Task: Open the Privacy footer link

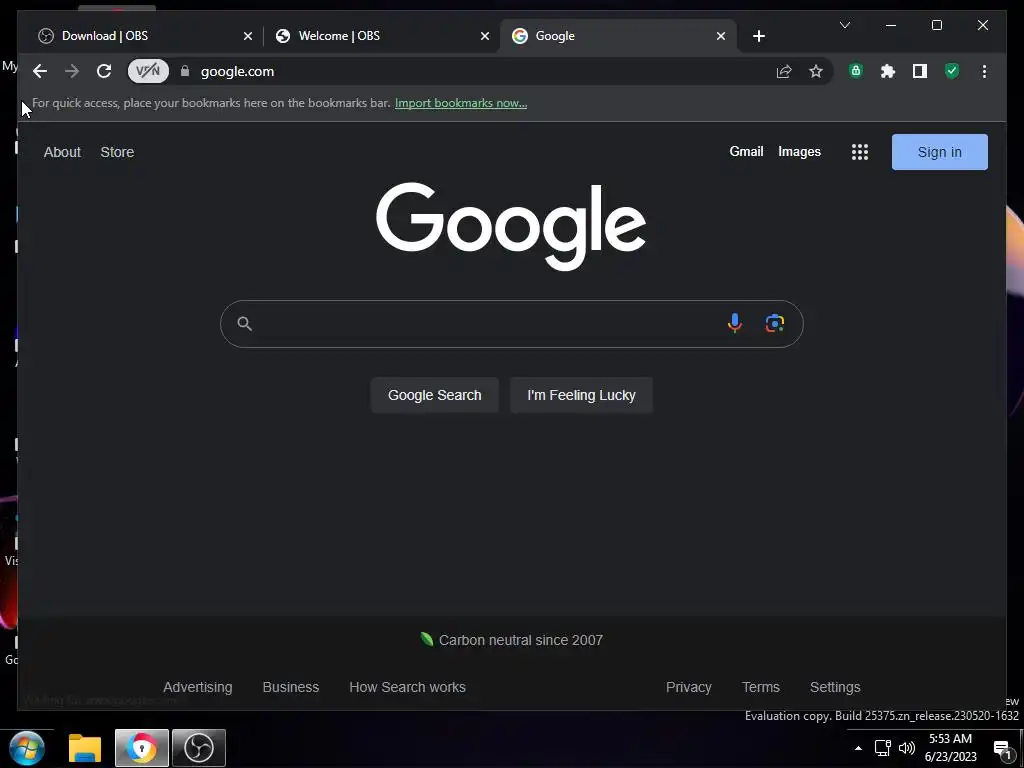Action: click(x=688, y=687)
